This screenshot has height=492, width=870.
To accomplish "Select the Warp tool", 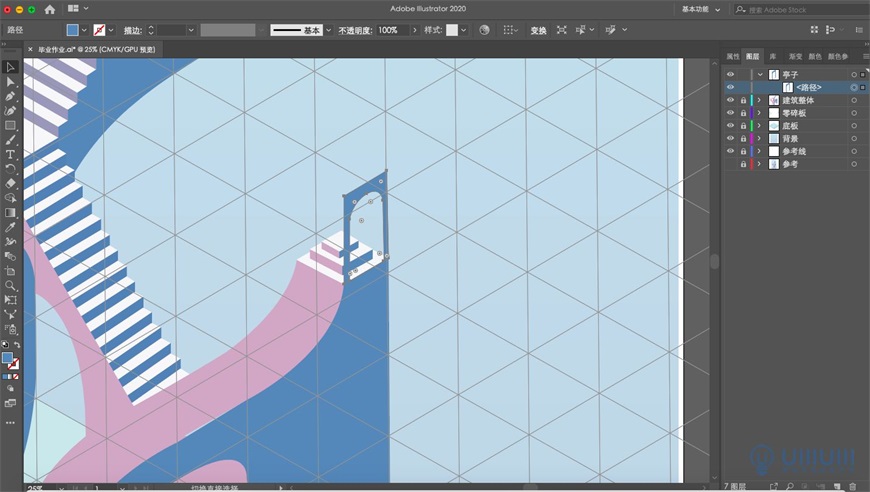I will click(x=10, y=241).
